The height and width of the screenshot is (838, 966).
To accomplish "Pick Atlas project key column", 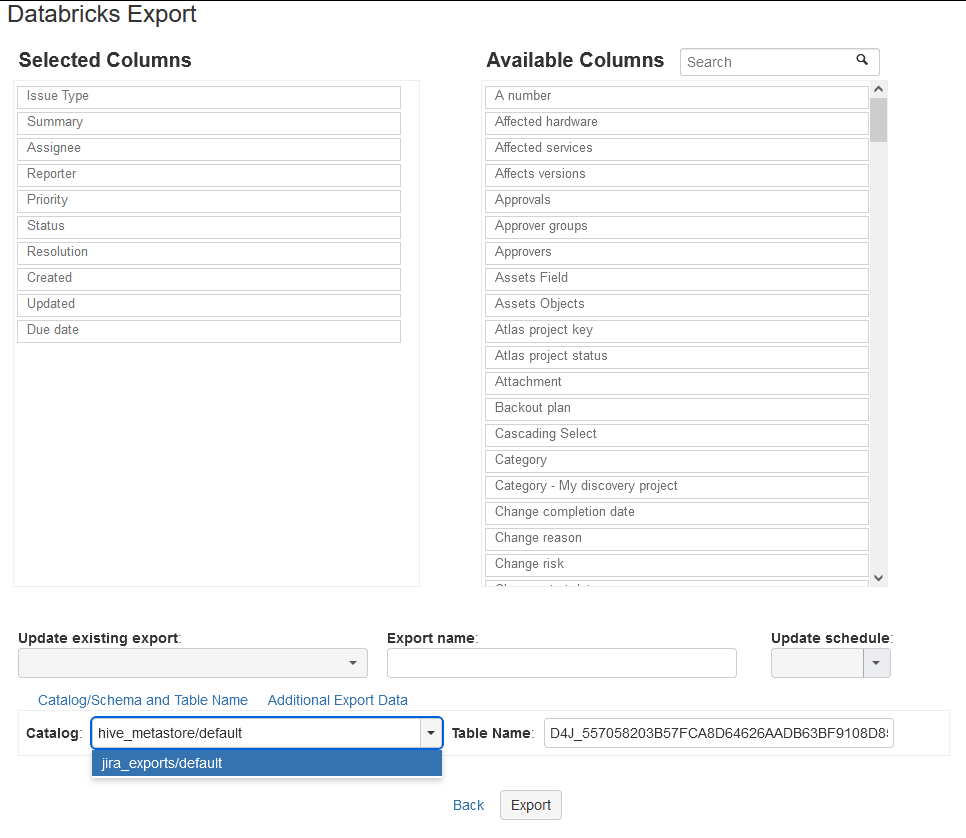I will [x=677, y=331].
